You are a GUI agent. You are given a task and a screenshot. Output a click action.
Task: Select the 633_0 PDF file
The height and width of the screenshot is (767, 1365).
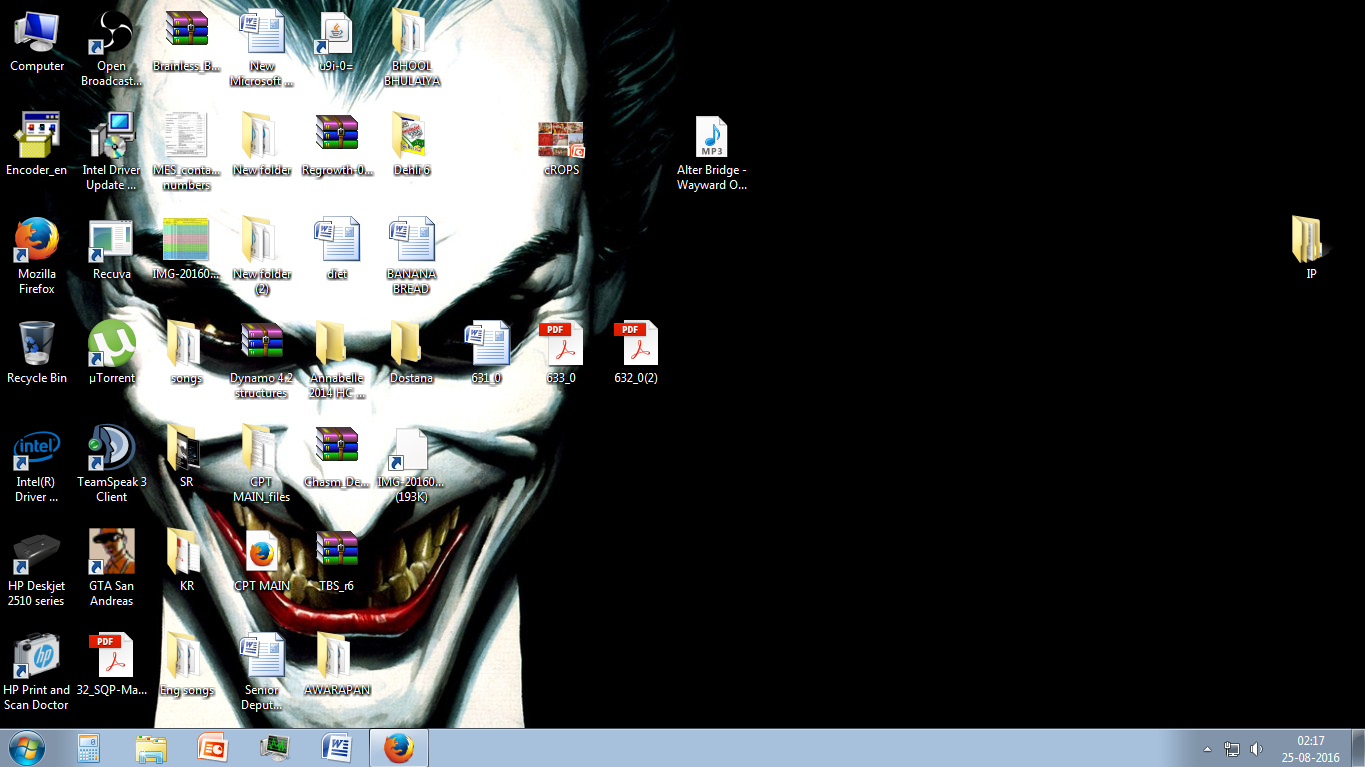561,353
